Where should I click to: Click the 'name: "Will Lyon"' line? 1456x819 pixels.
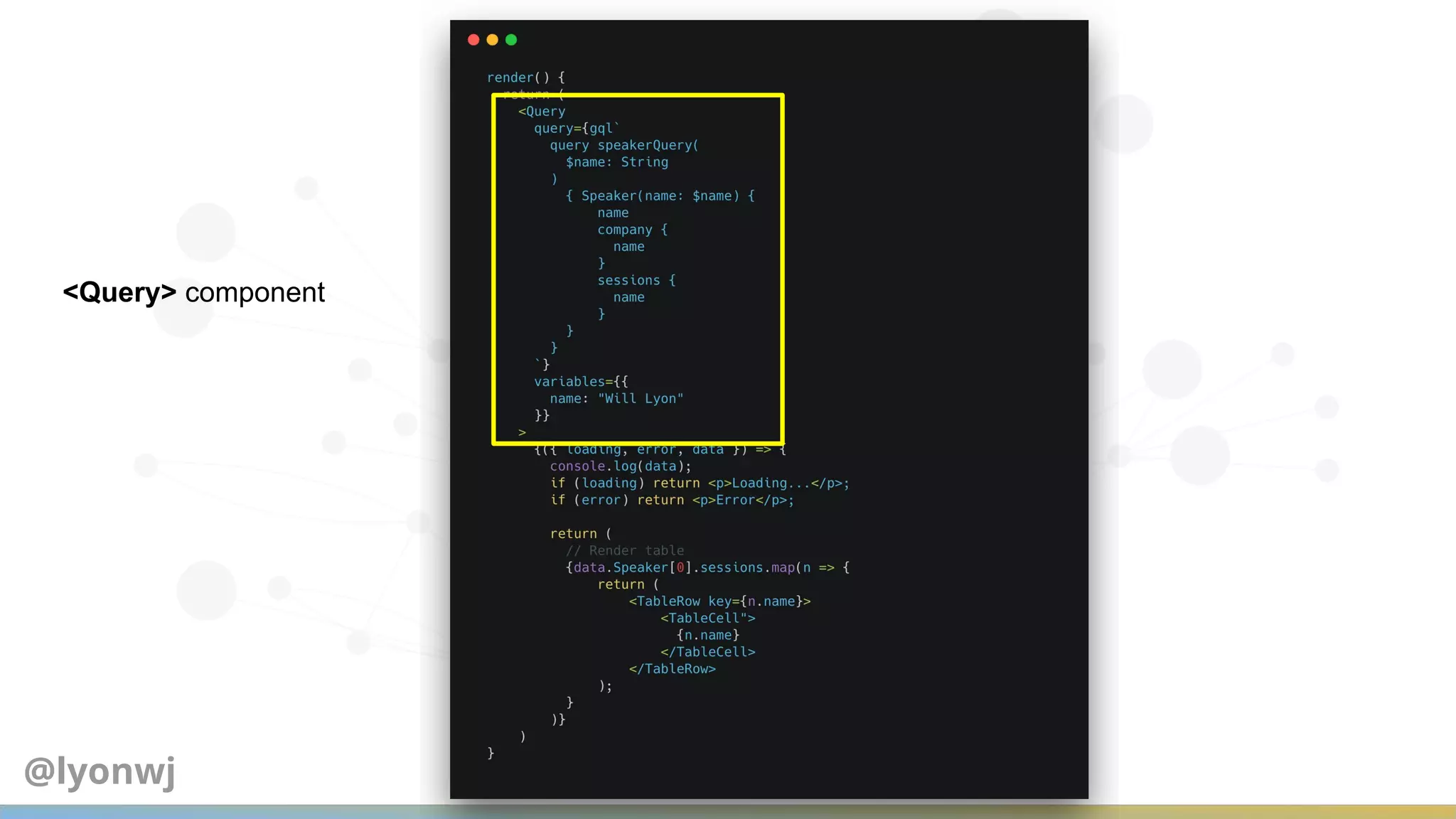click(x=616, y=399)
